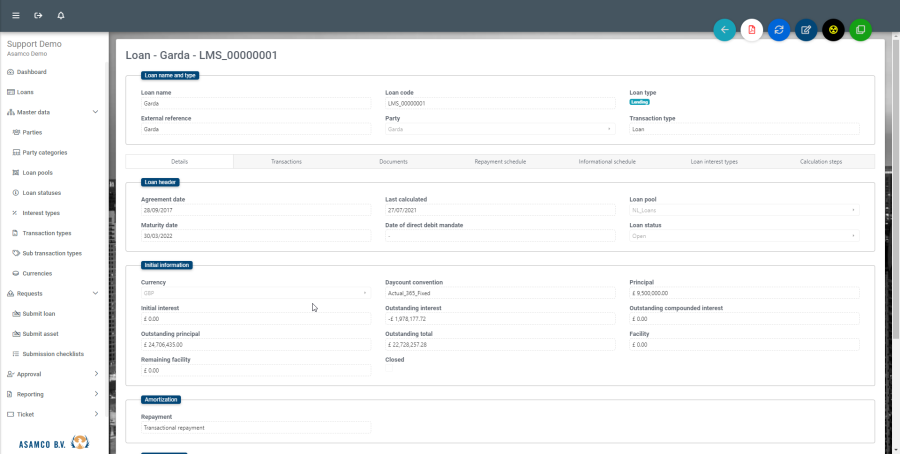Click the Loan name input field
This screenshot has height=454, width=900.
point(255,103)
